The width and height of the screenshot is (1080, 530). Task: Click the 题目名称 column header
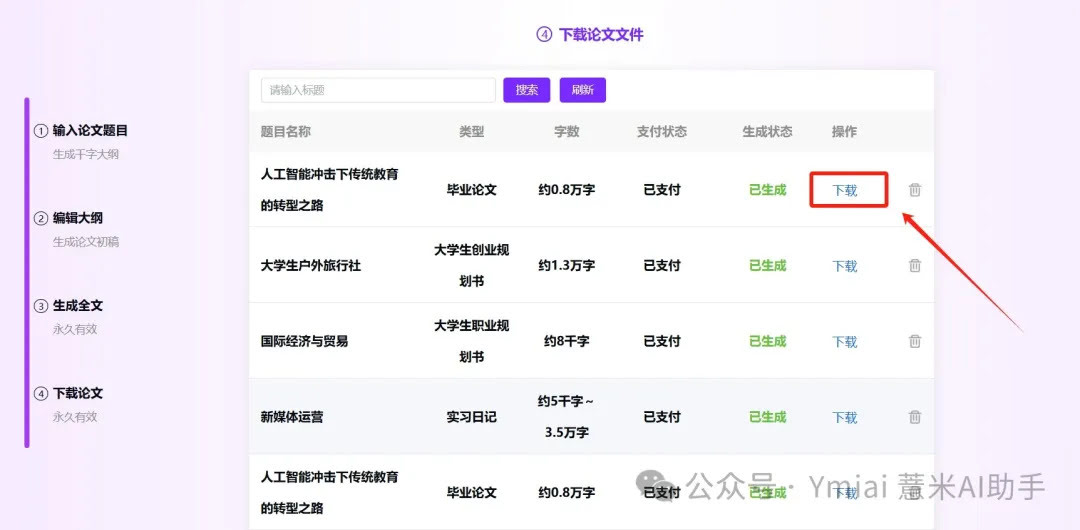[x=286, y=132]
